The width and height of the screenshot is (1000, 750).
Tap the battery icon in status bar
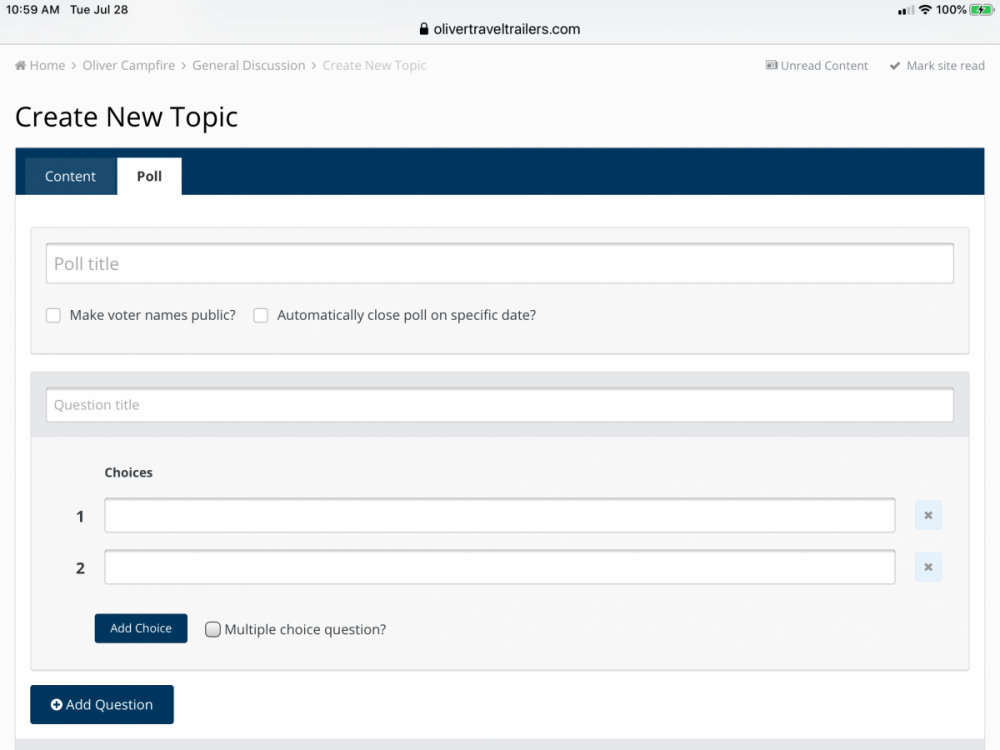pyautogui.click(x=980, y=10)
